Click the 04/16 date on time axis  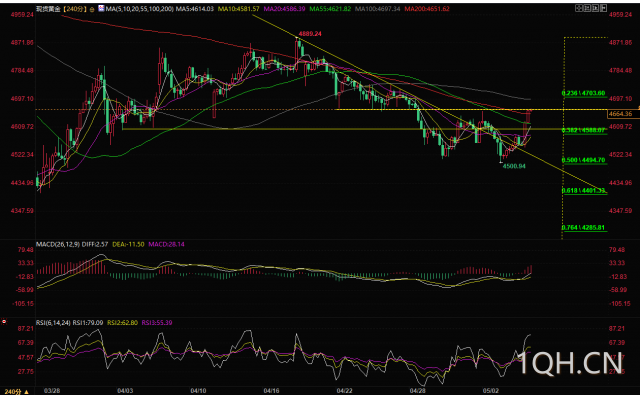pyautogui.click(x=271, y=391)
